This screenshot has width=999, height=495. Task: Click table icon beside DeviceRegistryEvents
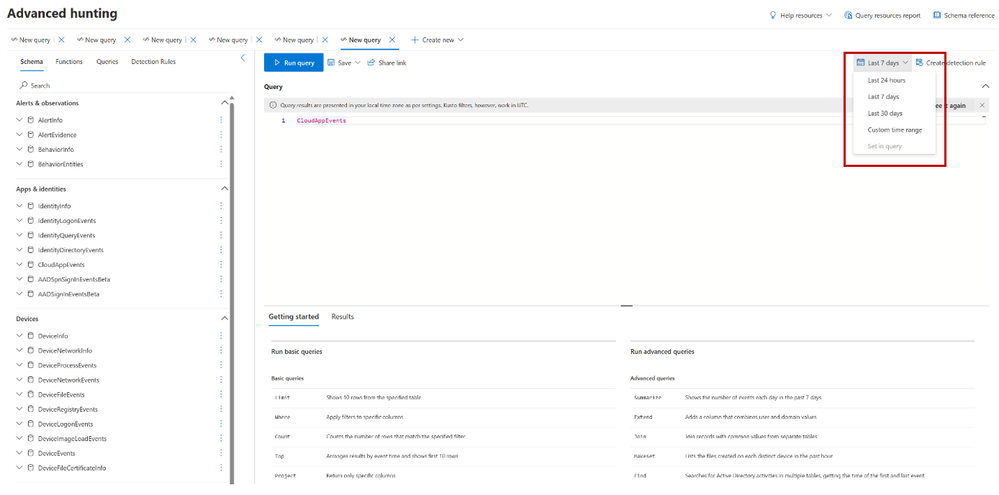click(31, 409)
